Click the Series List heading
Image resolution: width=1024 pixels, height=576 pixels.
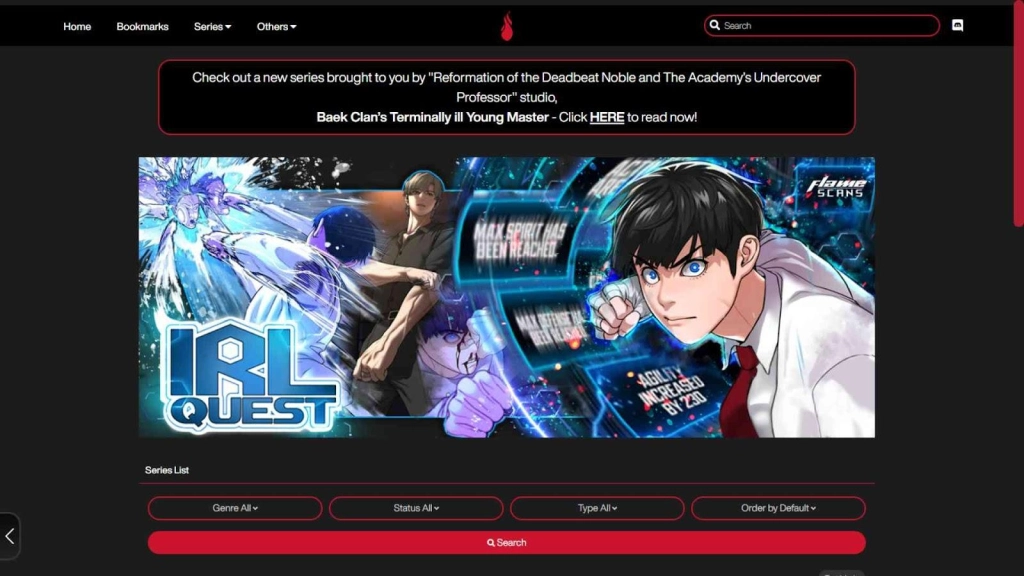click(167, 470)
